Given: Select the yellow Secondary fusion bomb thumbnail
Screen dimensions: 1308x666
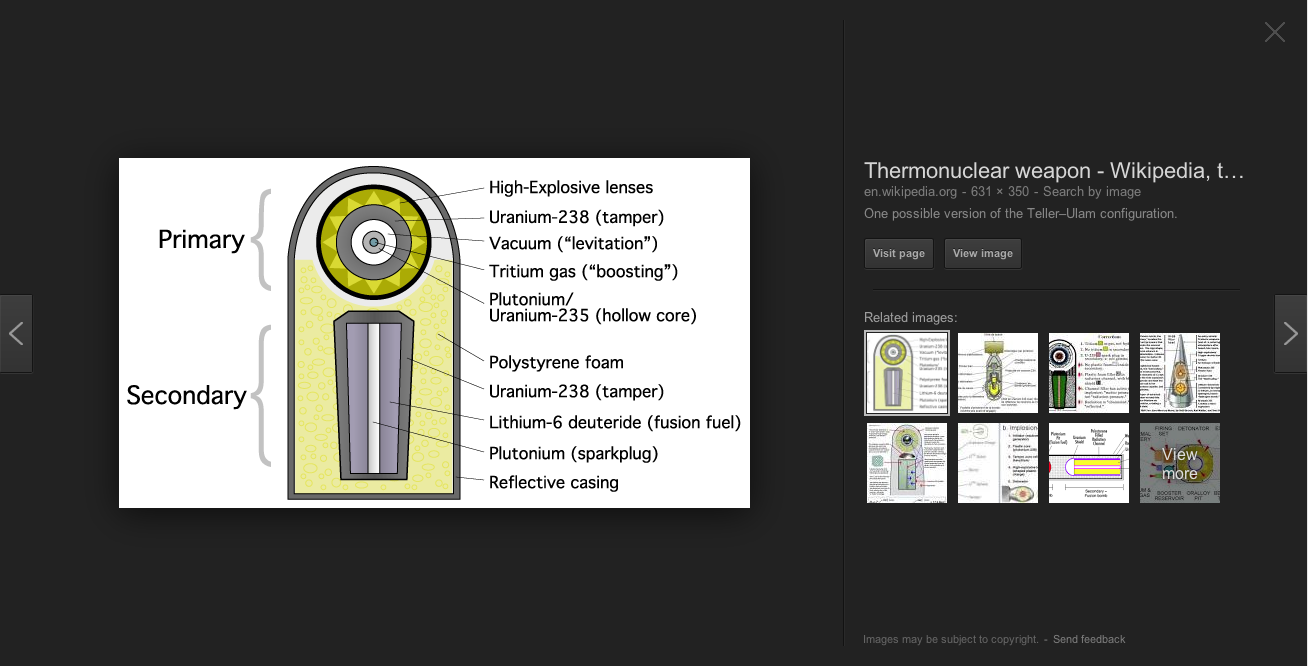Looking at the screenshot, I should point(1088,462).
